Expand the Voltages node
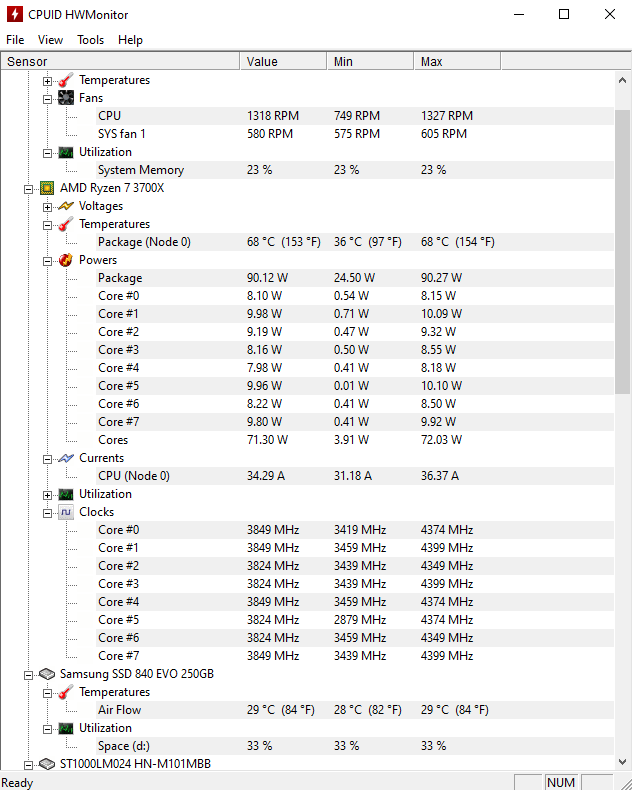The image size is (632, 790). [x=47, y=206]
